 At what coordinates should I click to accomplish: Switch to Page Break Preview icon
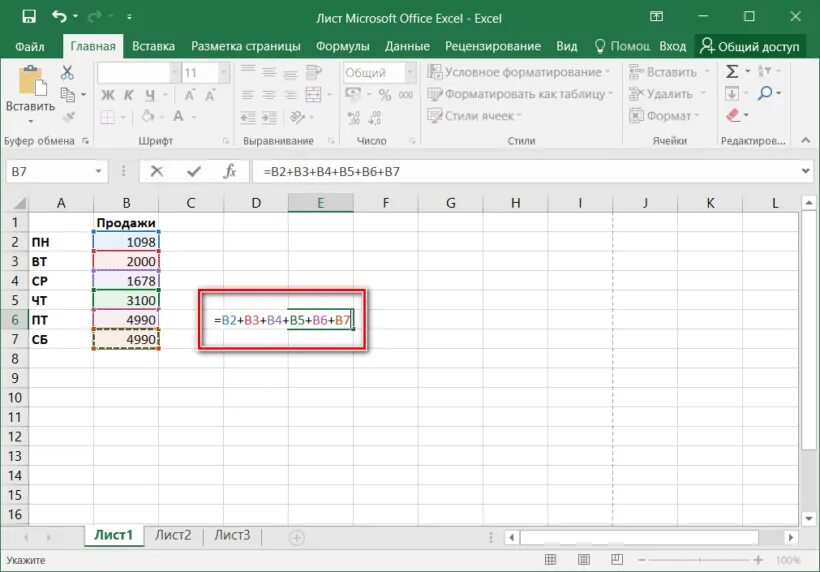click(x=617, y=560)
